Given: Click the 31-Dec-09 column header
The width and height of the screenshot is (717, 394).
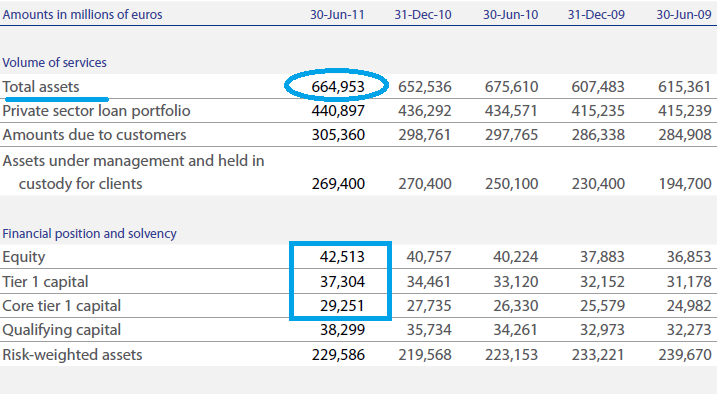Looking at the screenshot, I should 596,15.
